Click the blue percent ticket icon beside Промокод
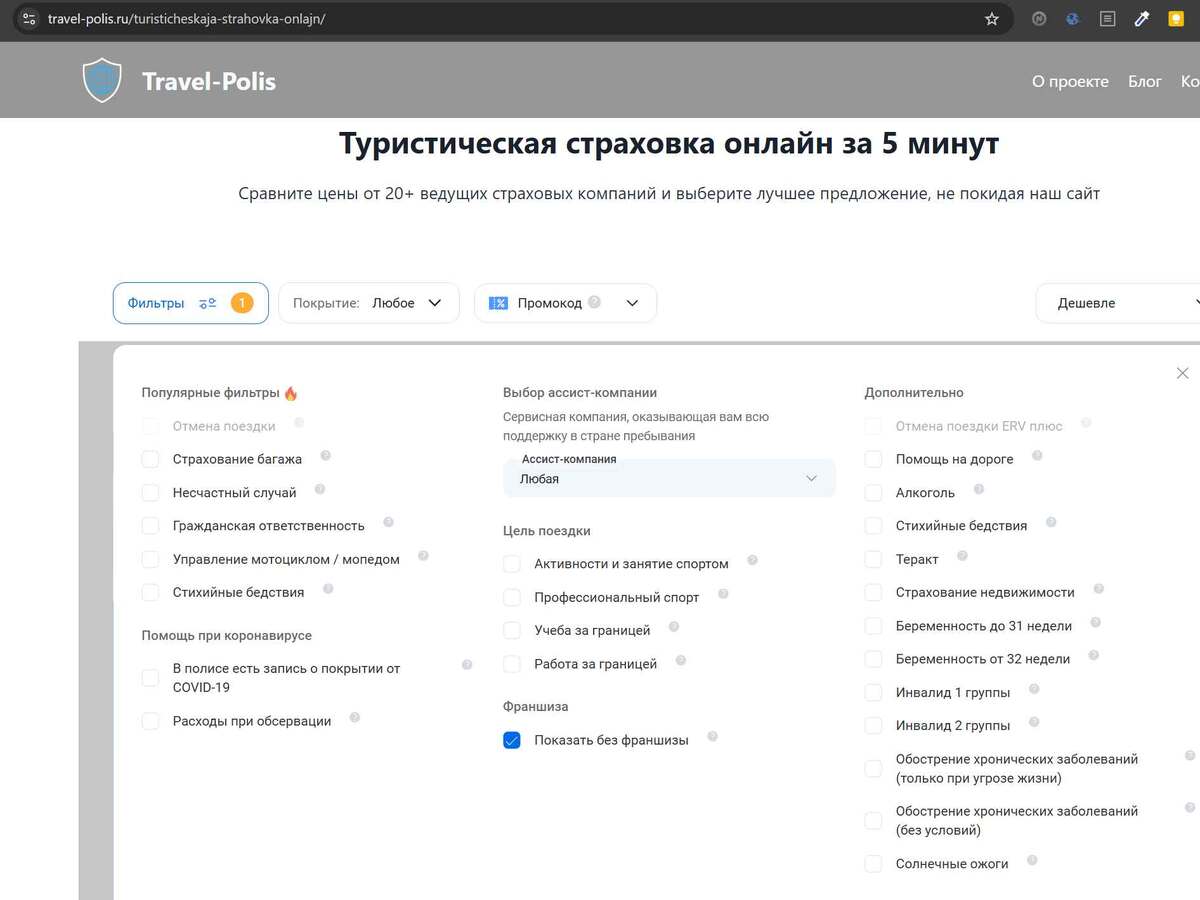This screenshot has height=900, width=1200. click(498, 302)
